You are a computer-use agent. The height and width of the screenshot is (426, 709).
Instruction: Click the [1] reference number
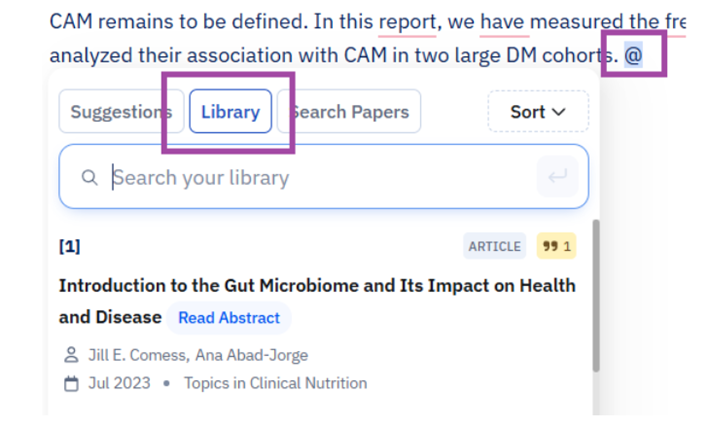pyautogui.click(x=70, y=246)
